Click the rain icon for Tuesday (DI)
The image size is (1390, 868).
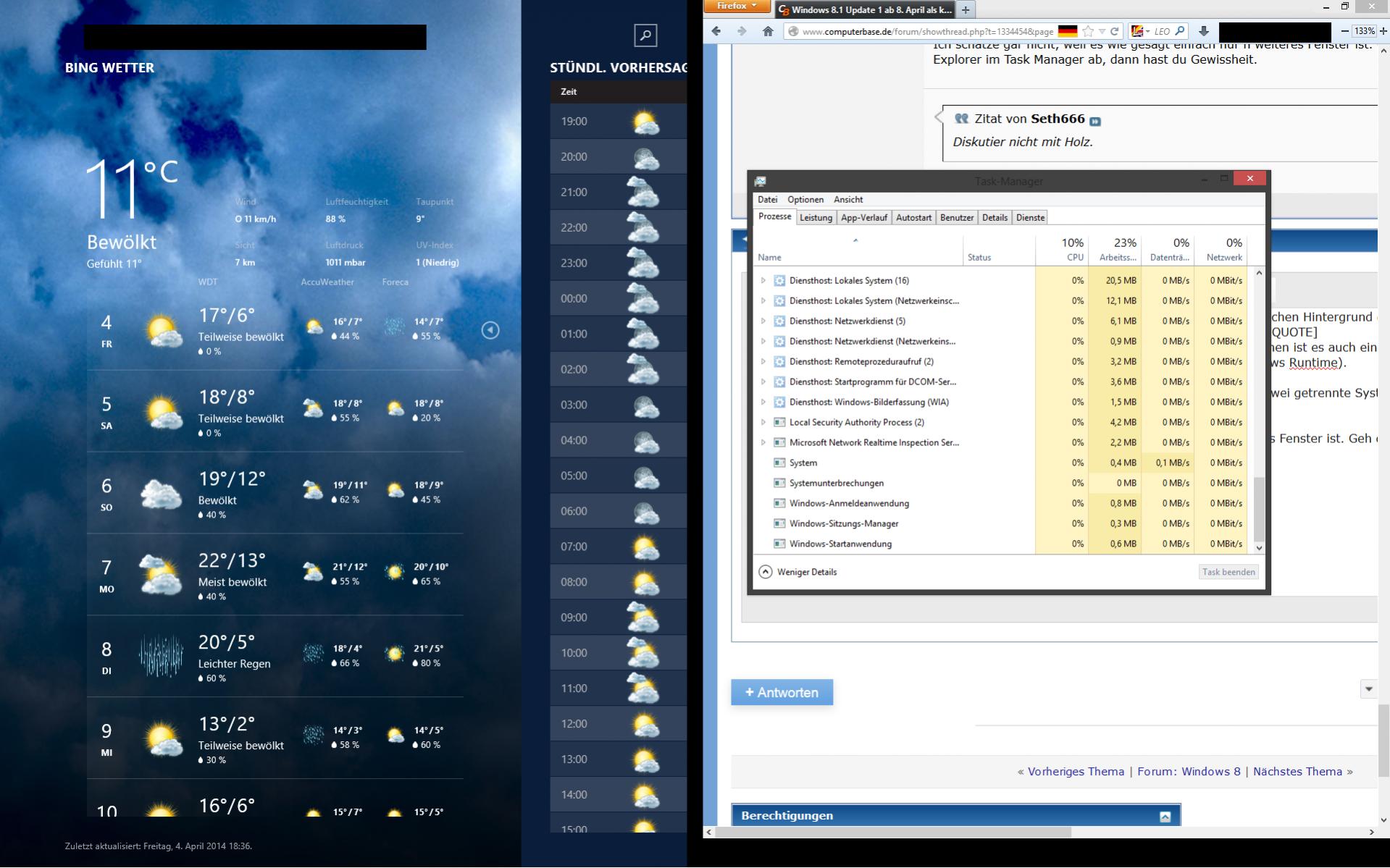tap(161, 657)
